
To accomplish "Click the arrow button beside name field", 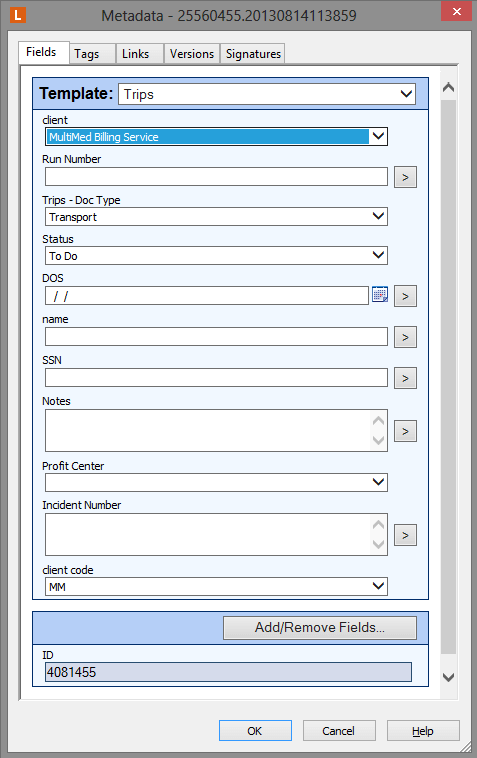I will 405,337.
